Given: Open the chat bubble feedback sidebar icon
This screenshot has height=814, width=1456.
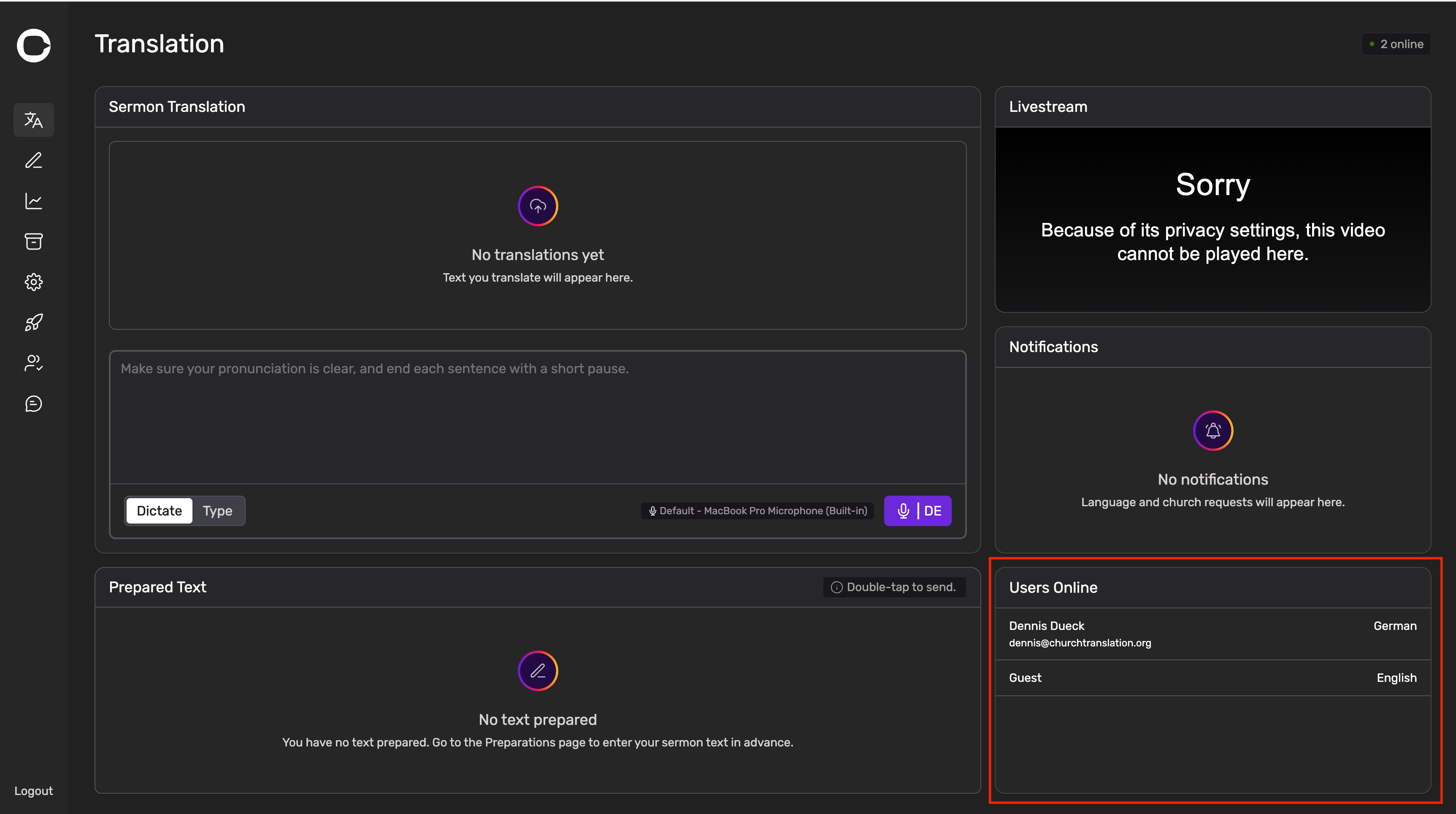Looking at the screenshot, I should tap(33, 404).
